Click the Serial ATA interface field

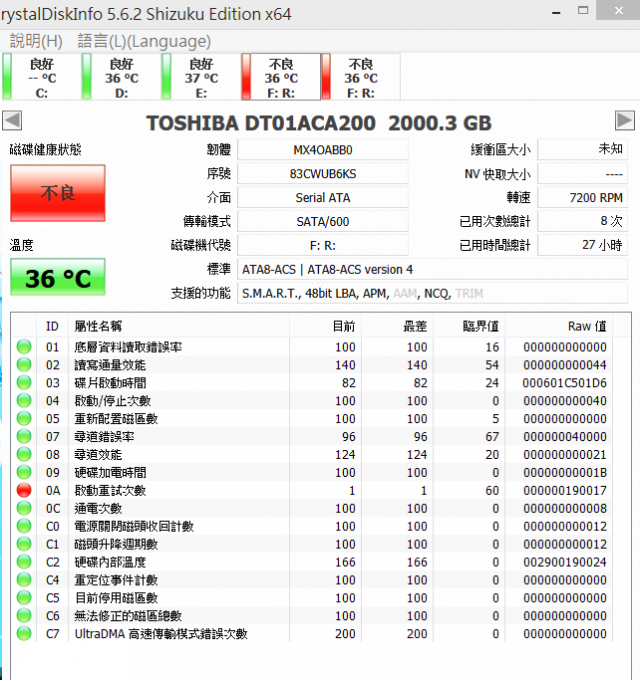pos(323,198)
